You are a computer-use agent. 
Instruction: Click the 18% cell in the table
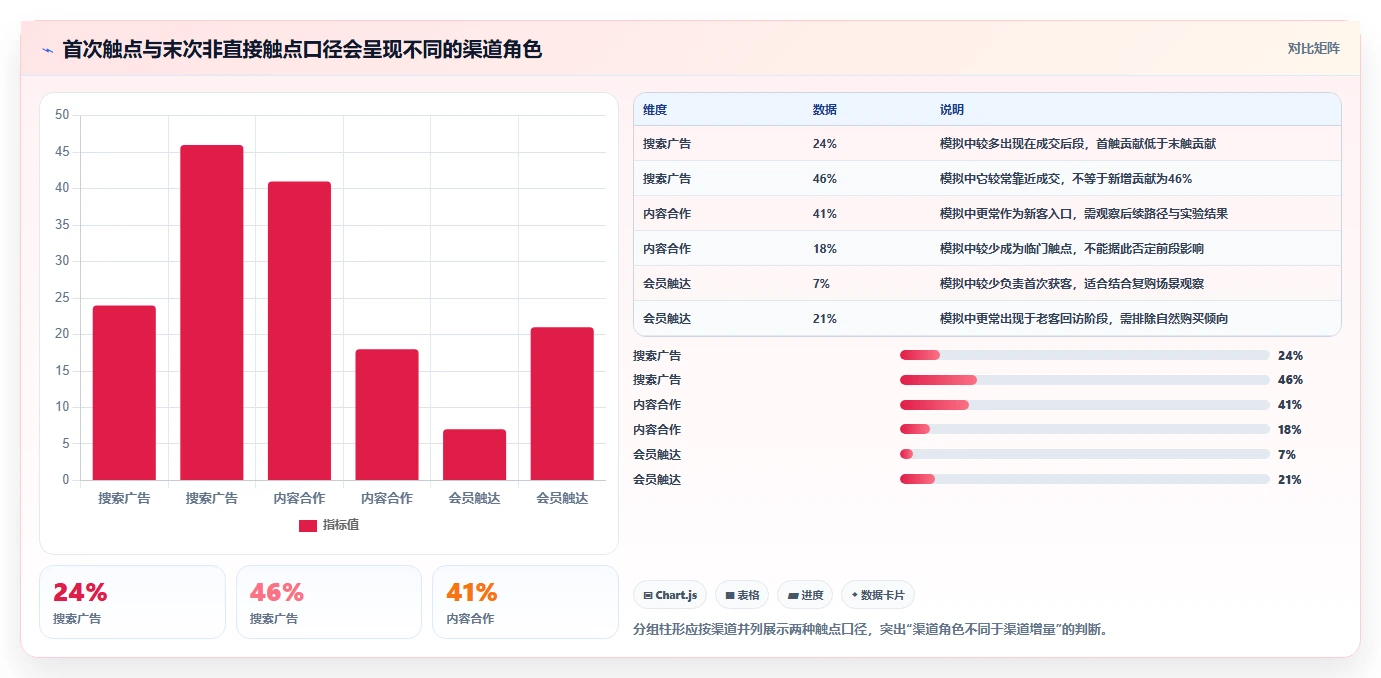point(825,249)
